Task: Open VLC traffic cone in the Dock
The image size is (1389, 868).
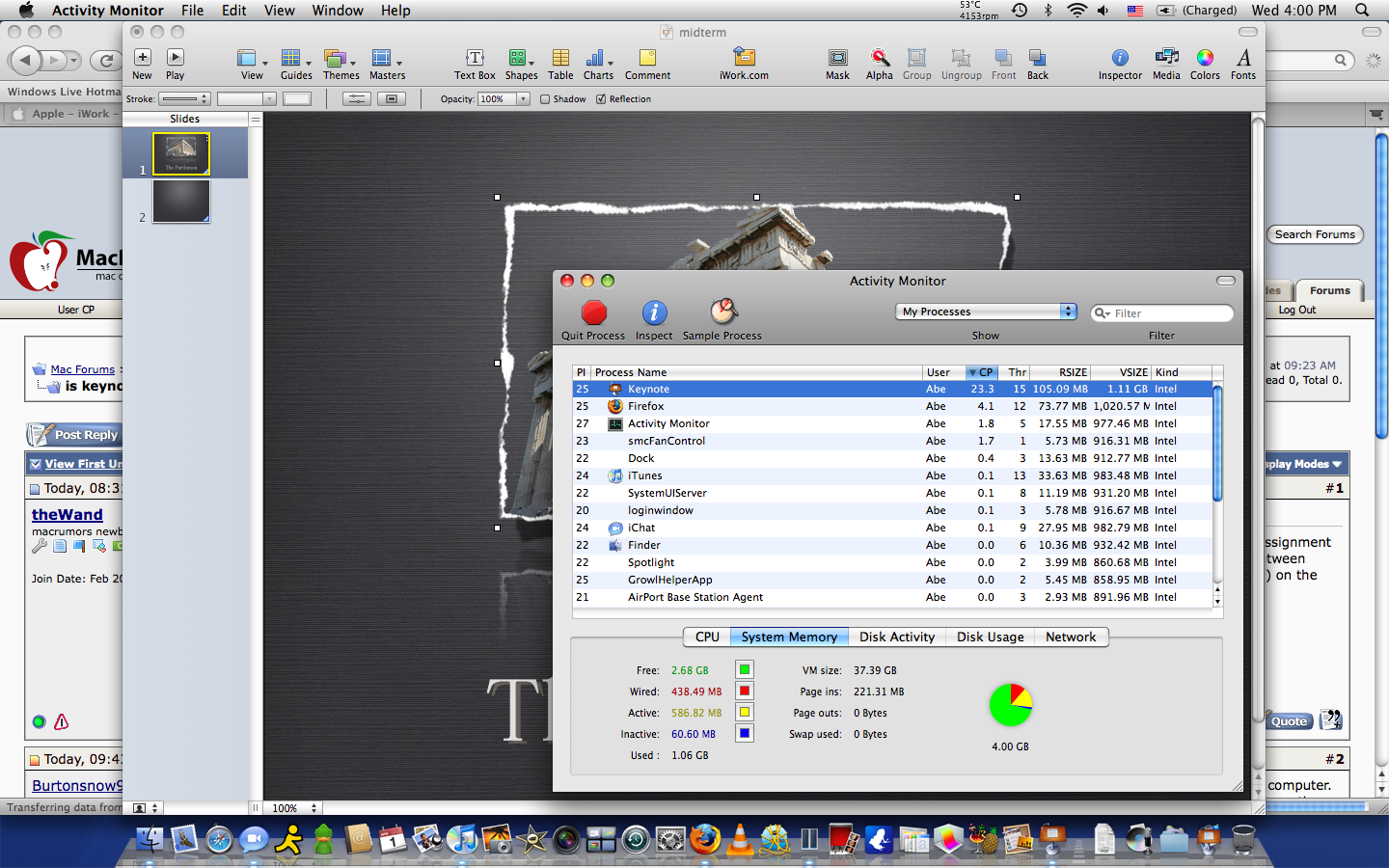Action: pyautogui.click(x=740, y=839)
